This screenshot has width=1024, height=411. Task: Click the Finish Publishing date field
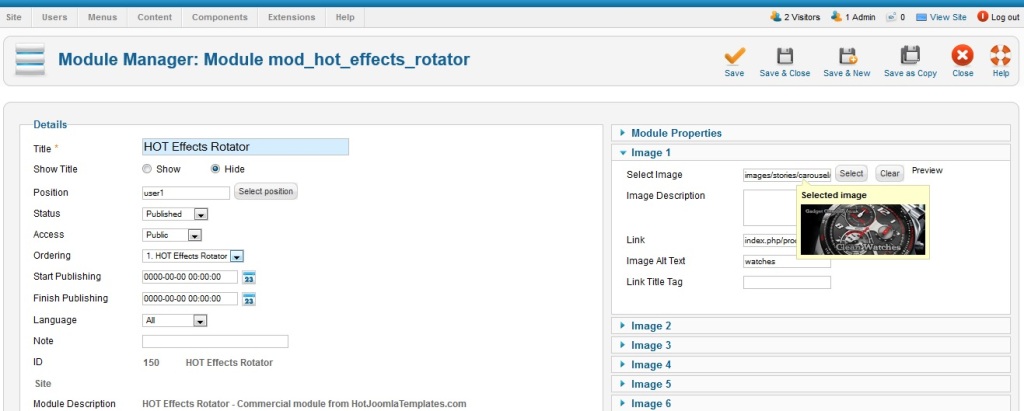(x=190, y=299)
